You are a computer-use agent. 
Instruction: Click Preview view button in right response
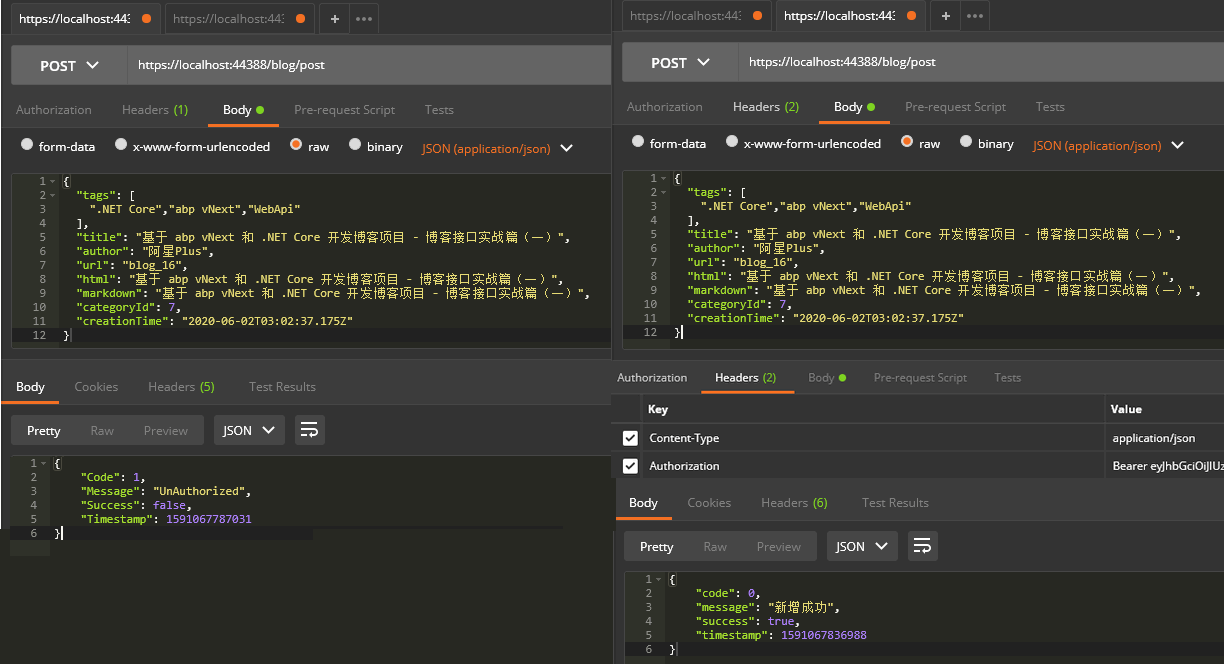click(x=778, y=546)
